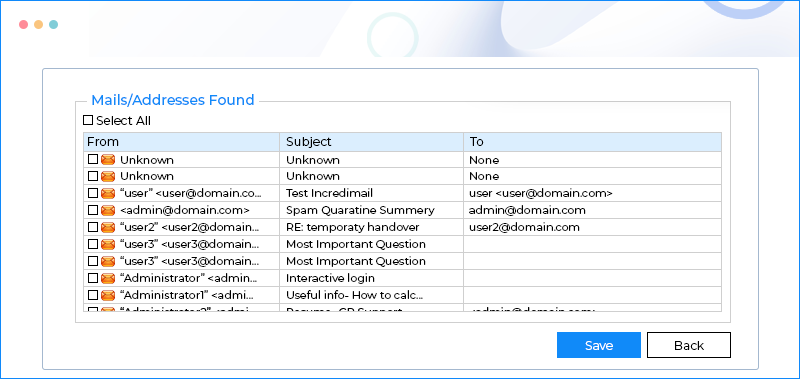Select the "Administrator1" <admi... sender cell
The width and height of the screenshot is (800, 379).
point(186,295)
